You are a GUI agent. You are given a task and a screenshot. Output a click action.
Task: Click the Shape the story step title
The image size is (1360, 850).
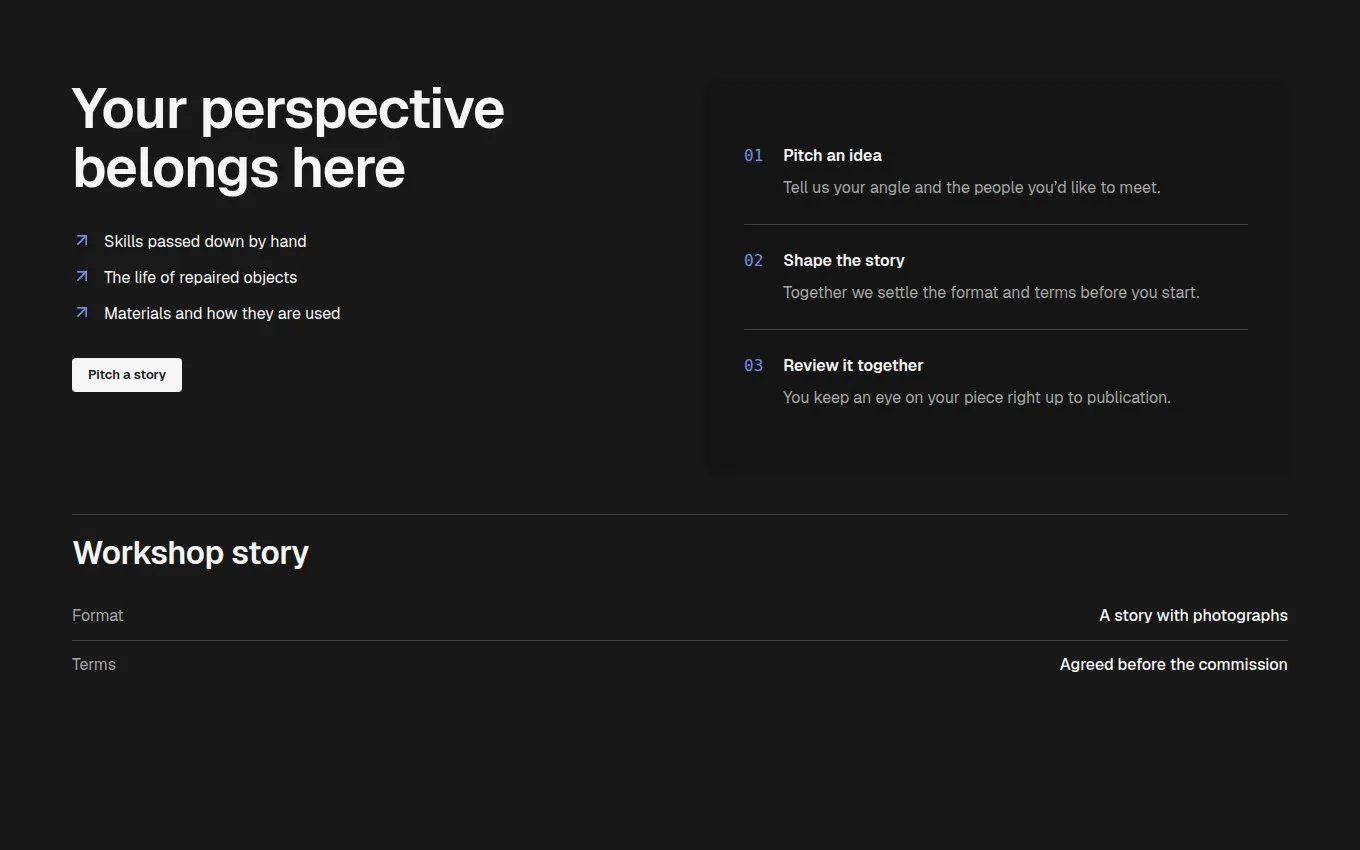pos(844,260)
